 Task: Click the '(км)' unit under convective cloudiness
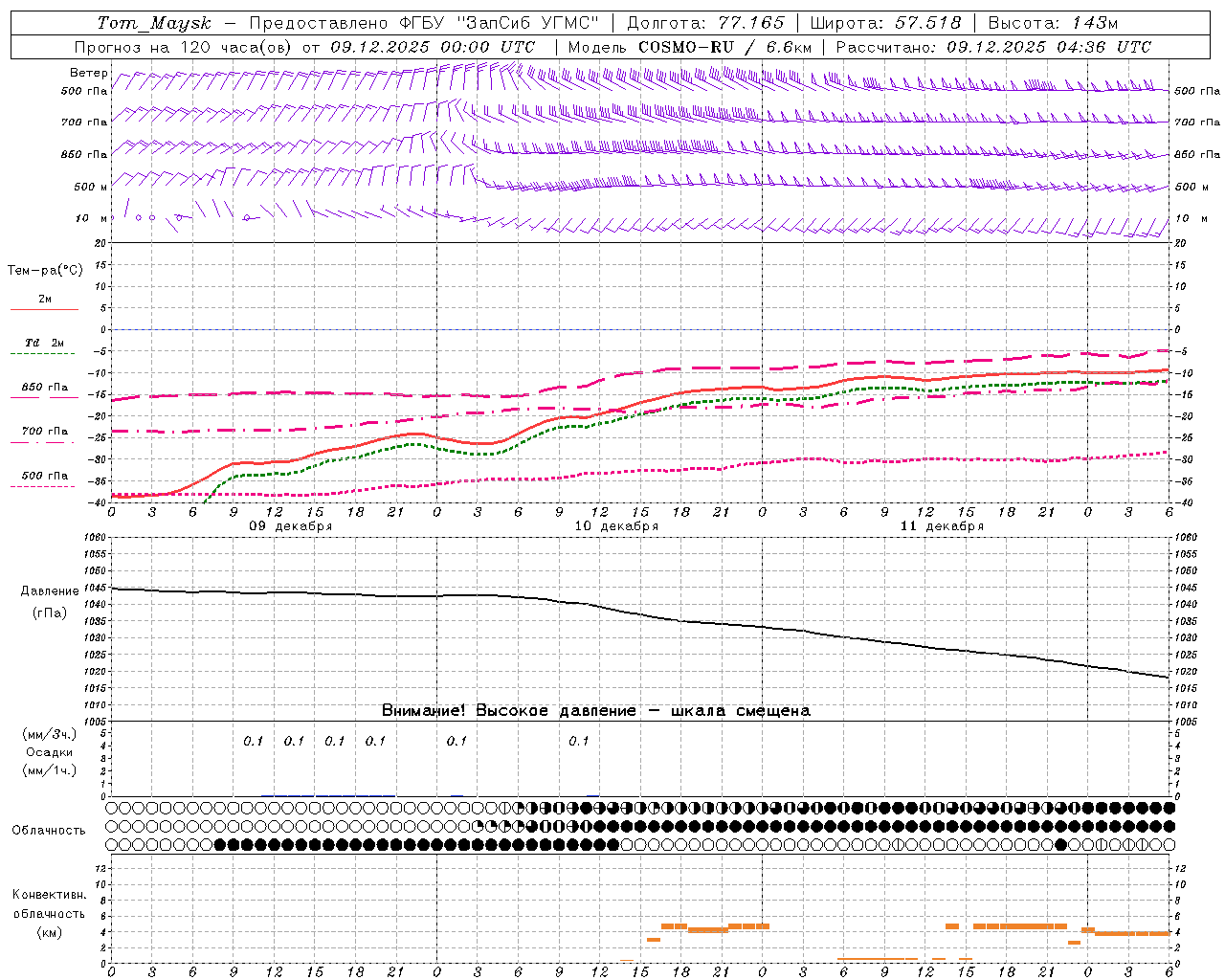click(x=49, y=931)
